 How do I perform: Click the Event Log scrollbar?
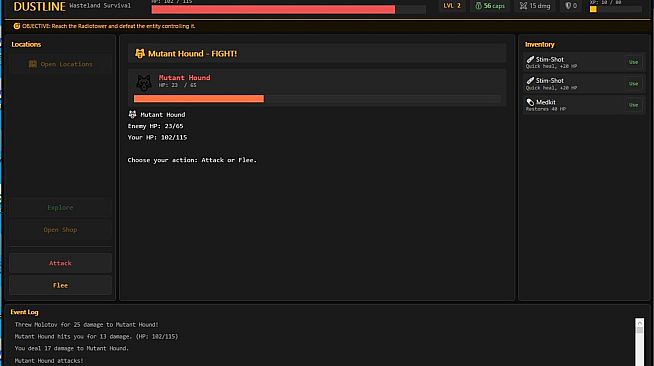(639, 342)
